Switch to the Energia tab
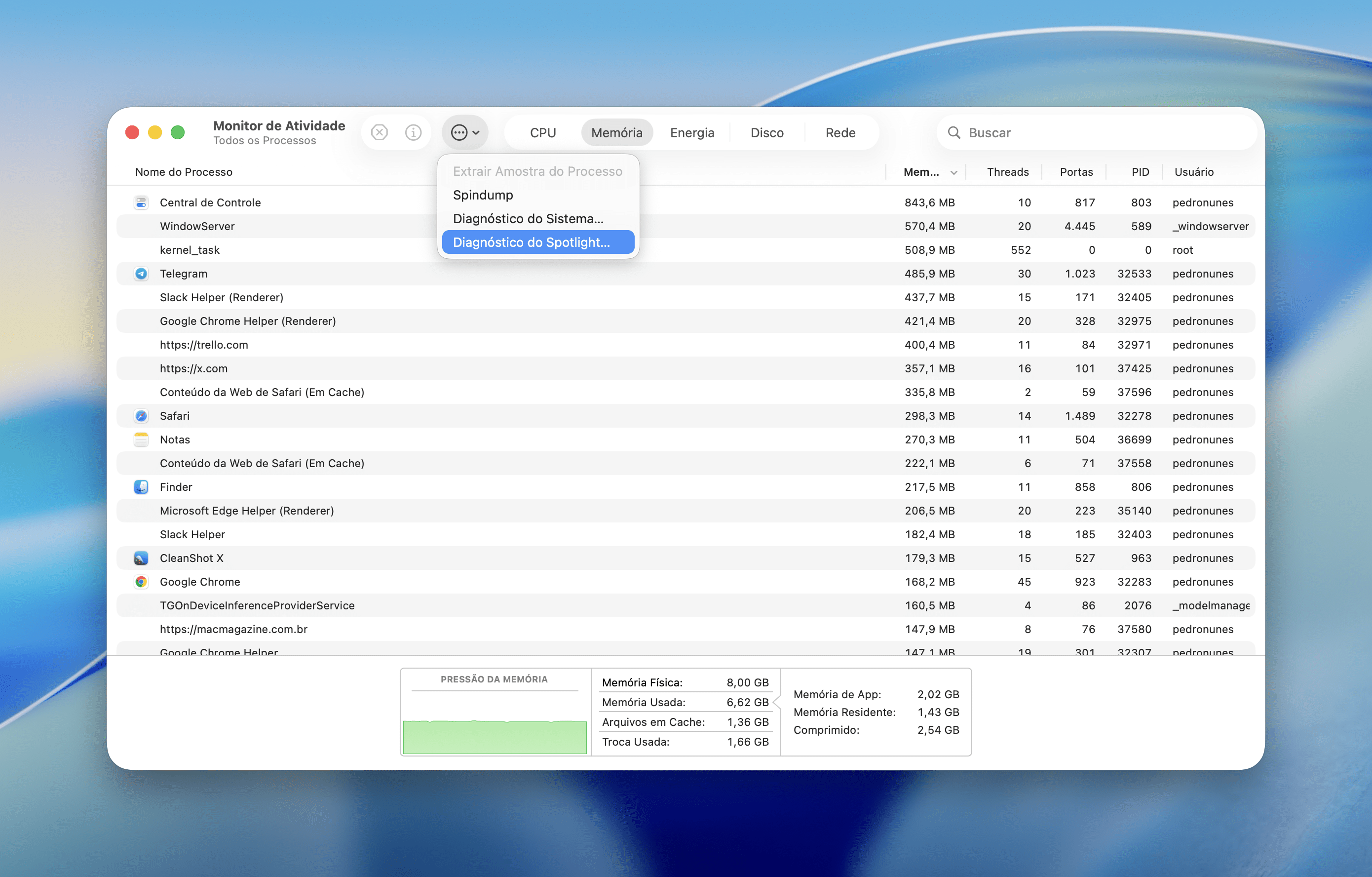The width and height of the screenshot is (1372, 877). [692, 133]
